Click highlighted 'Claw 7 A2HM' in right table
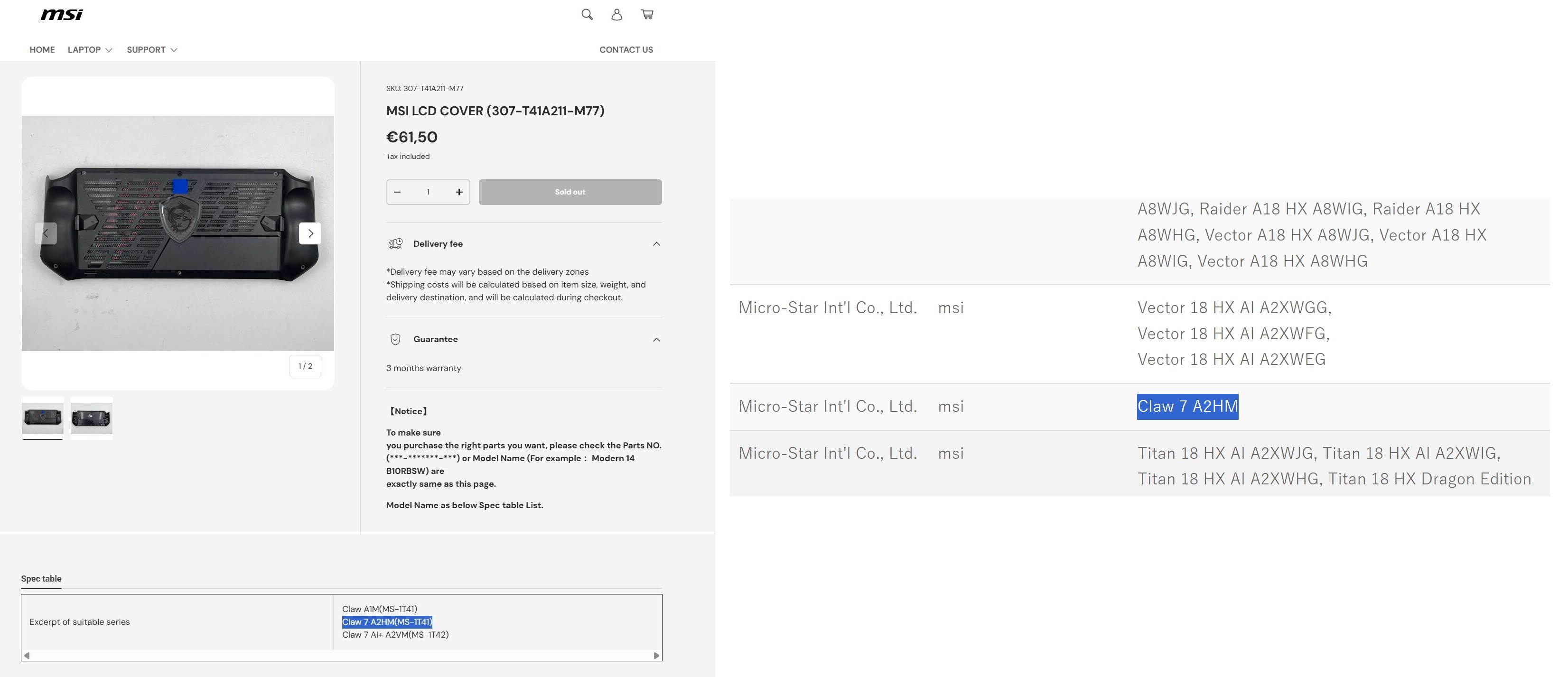This screenshot has height=677, width=1568. 1187,406
